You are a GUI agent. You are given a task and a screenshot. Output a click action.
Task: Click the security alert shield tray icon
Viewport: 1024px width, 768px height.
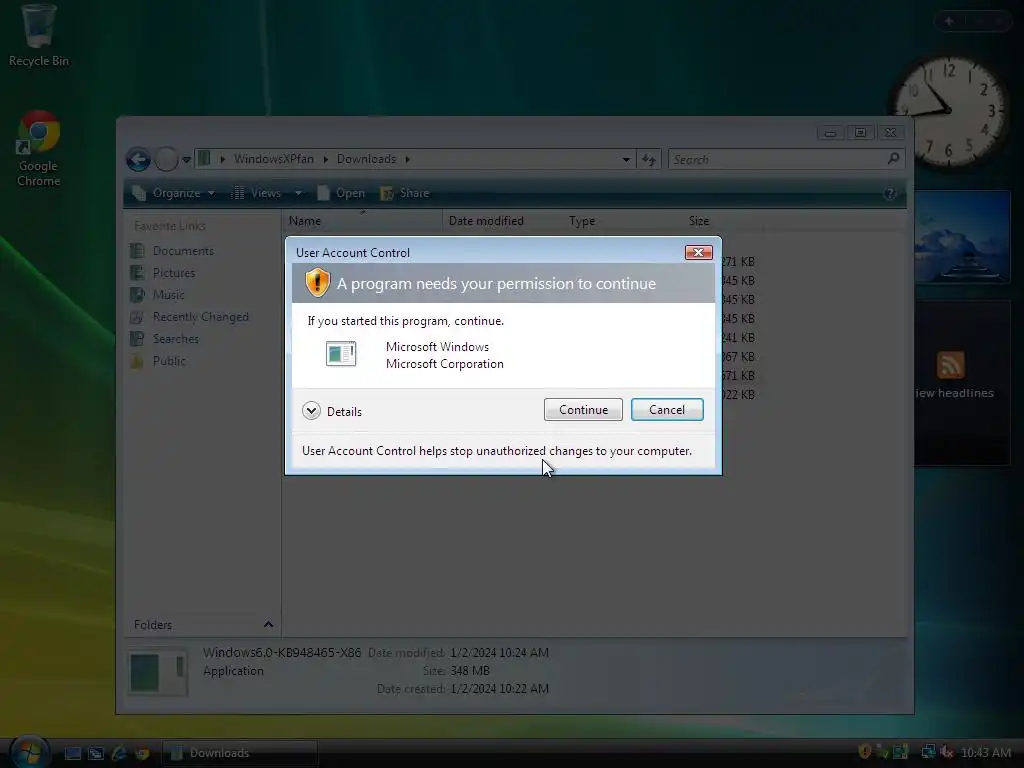[865, 752]
